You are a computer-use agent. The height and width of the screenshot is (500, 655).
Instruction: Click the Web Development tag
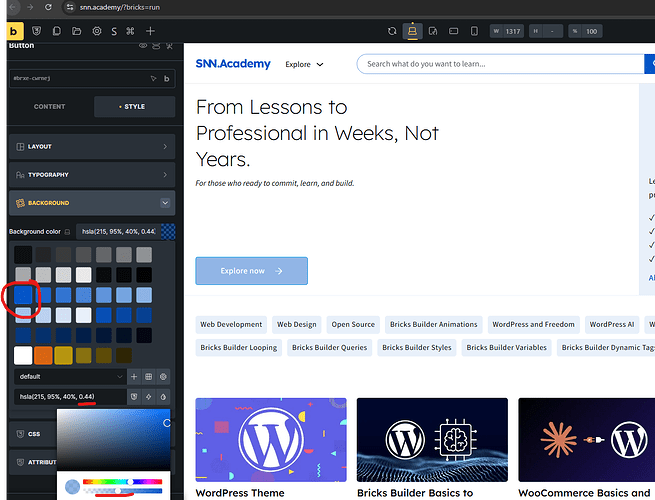231,324
